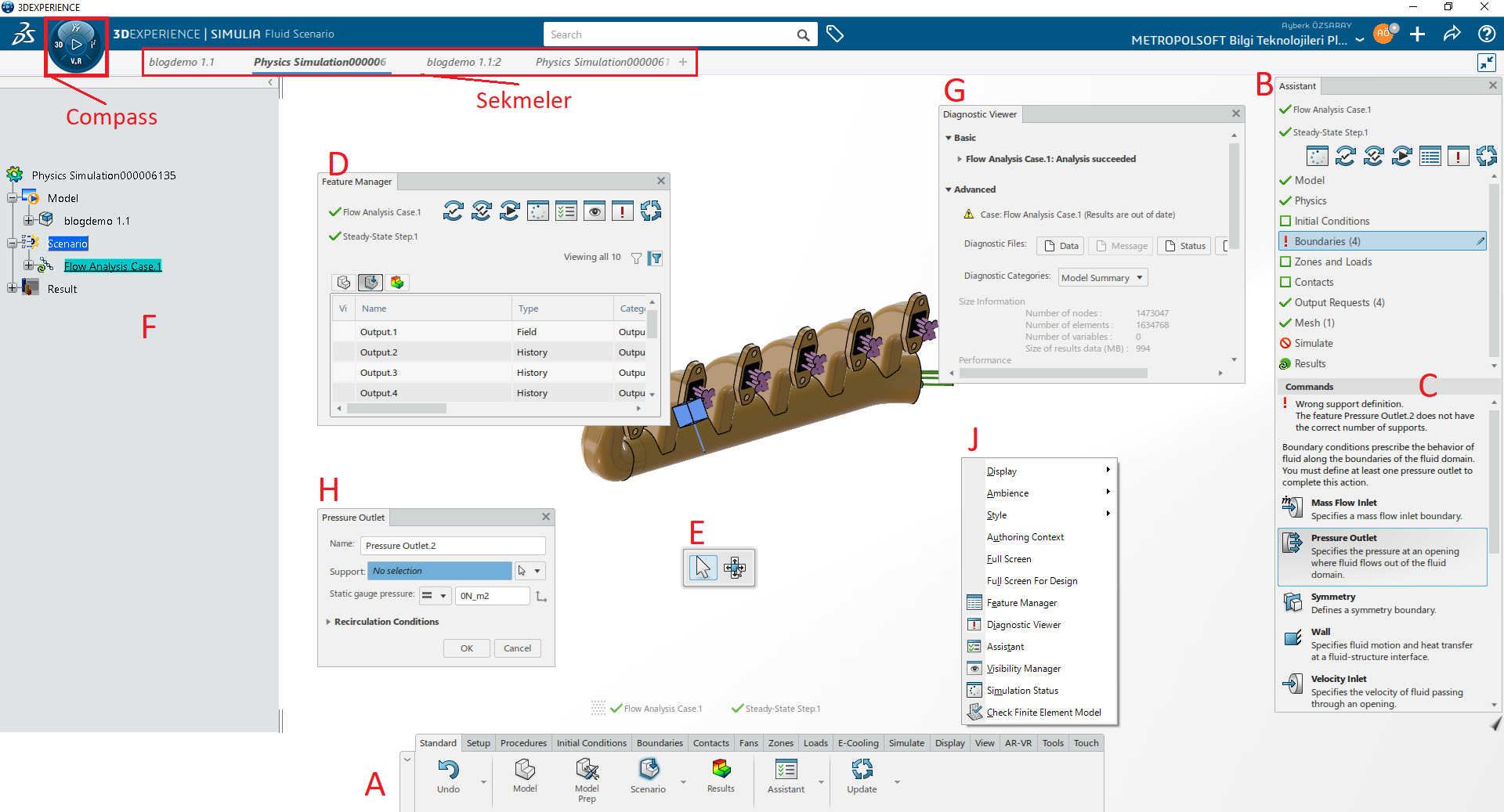Show Results features colored icon in Feature Manager
Screen dimensions: 1504x812
click(x=397, y=283)
